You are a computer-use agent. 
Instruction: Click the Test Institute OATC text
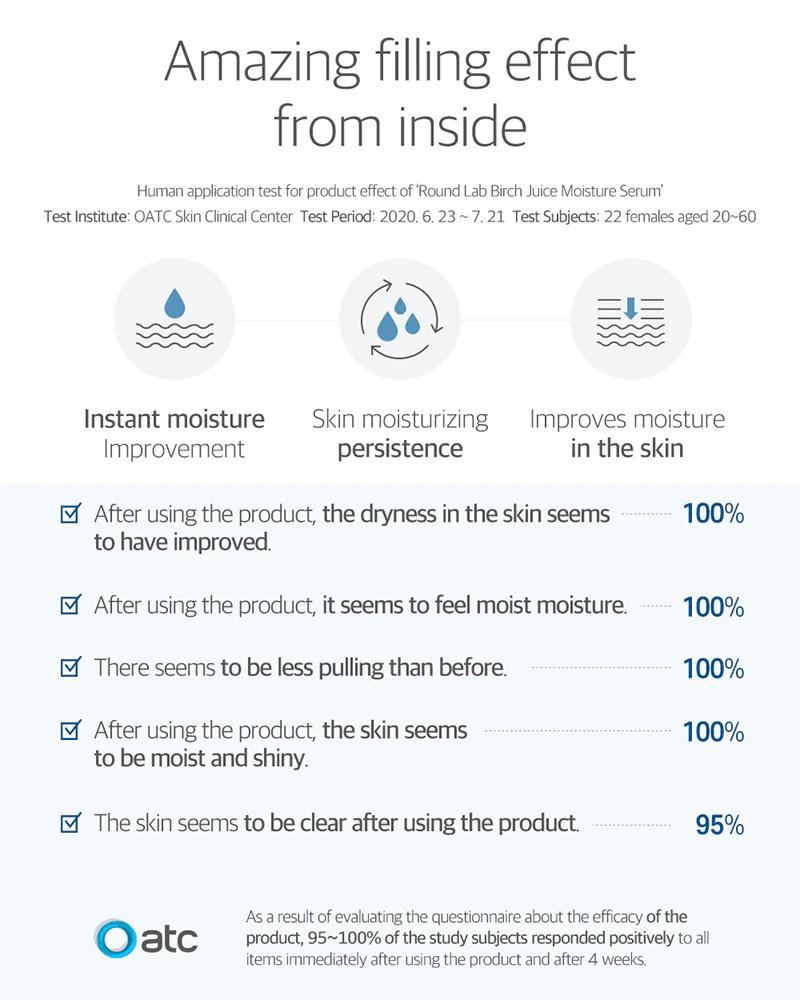click(x=168, y=217)
